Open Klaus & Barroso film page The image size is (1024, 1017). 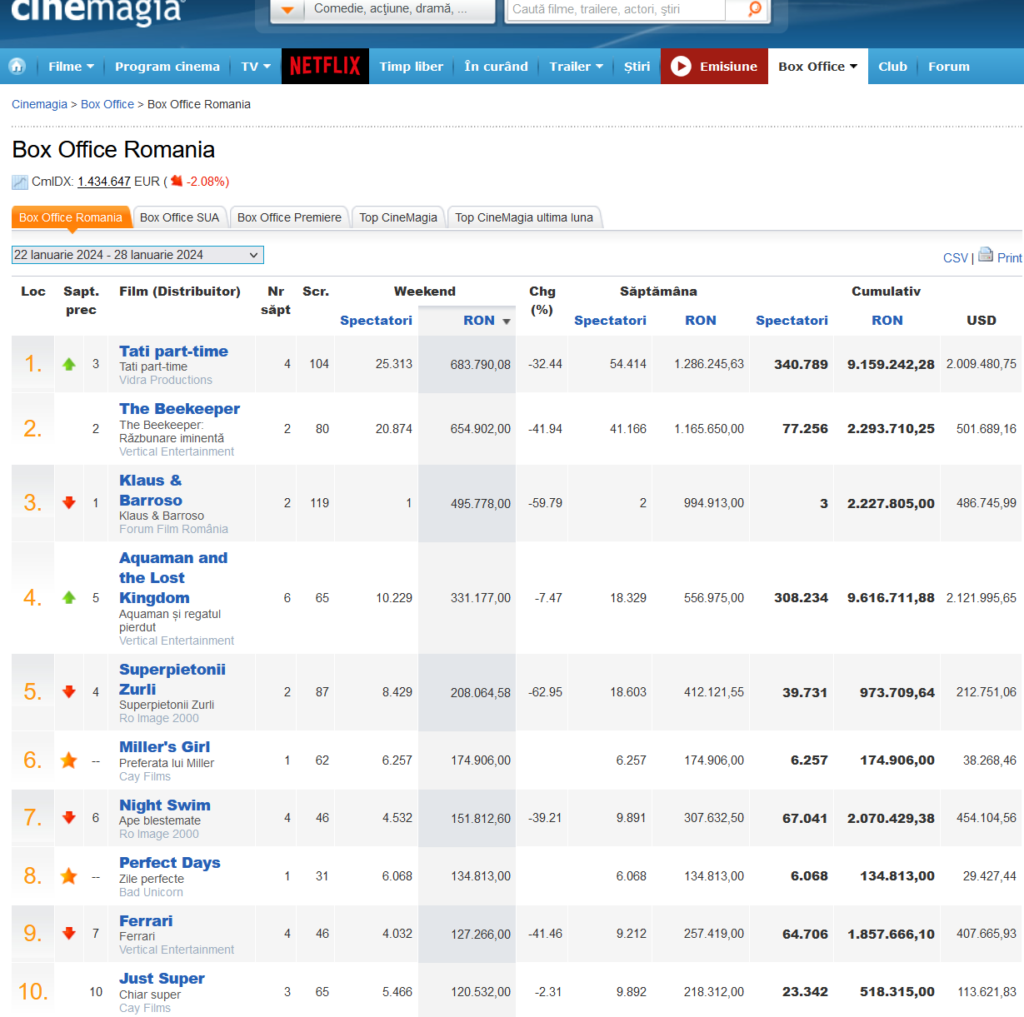coord(151,490)
